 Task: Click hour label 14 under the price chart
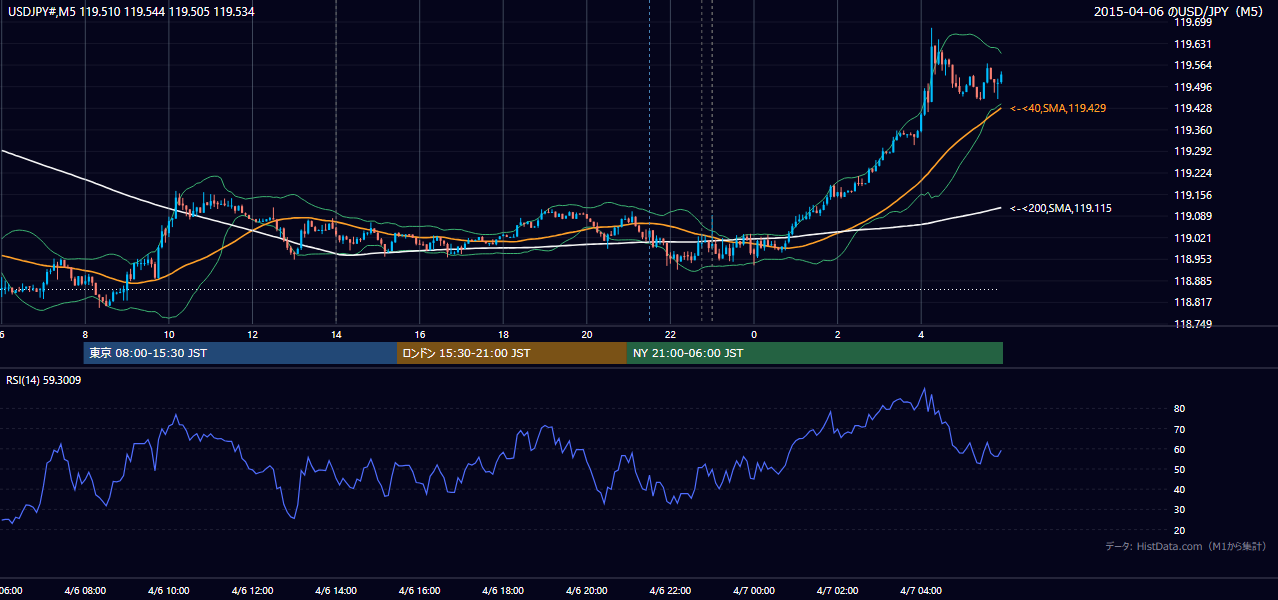tap(336, 335)
